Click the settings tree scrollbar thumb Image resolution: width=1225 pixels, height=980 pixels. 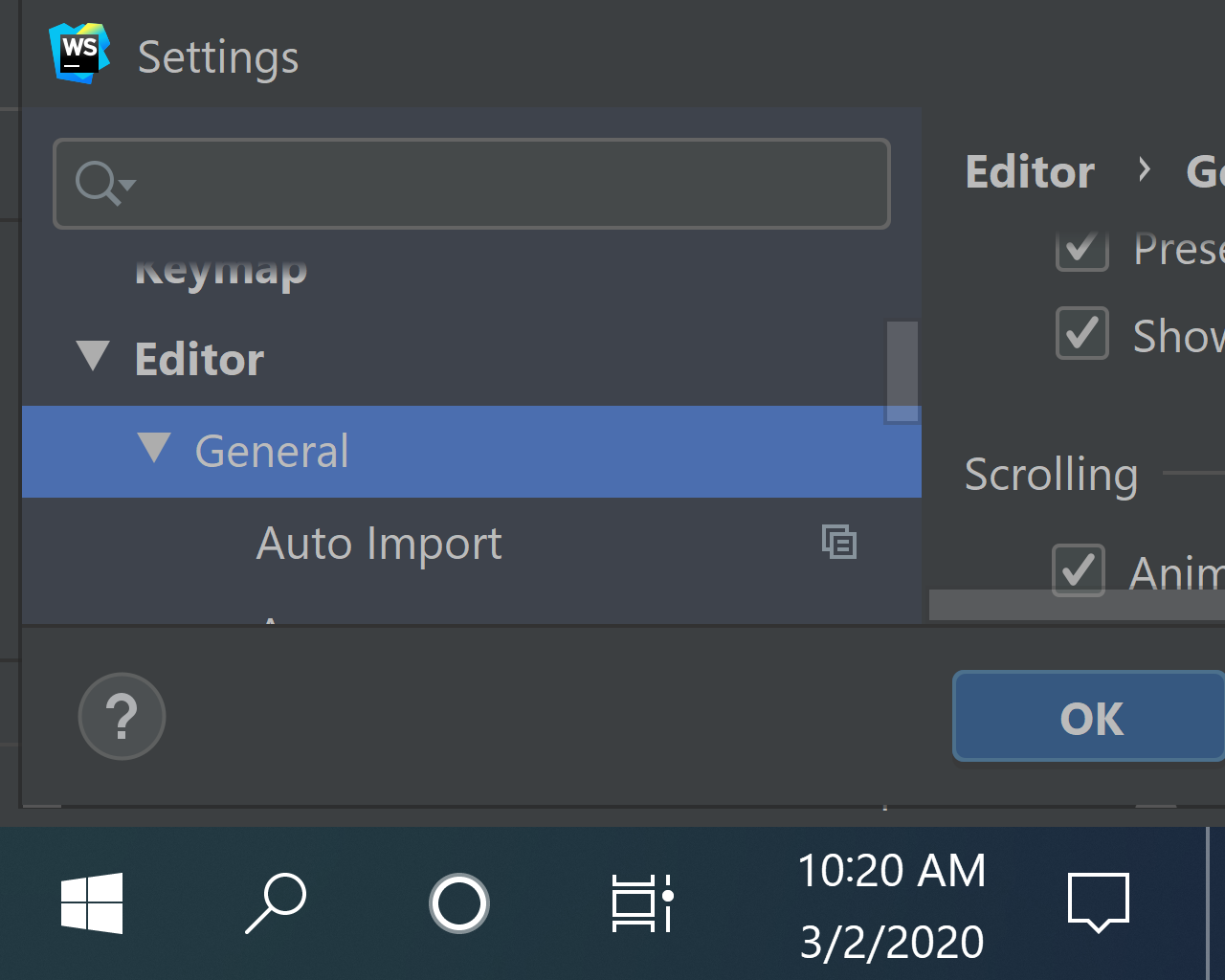(902, 371)
